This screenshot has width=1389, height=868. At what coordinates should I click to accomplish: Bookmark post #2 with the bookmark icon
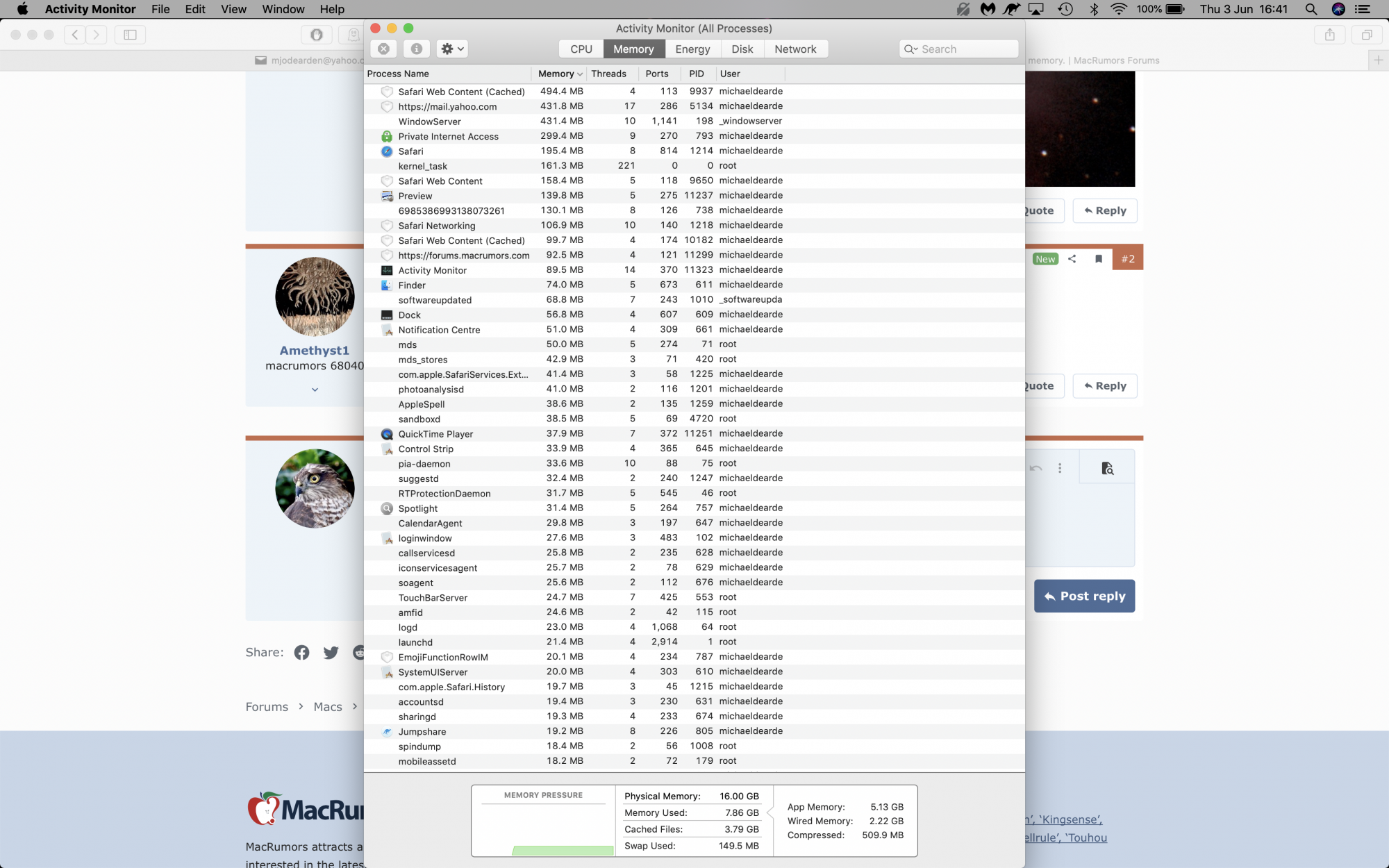coord(1099,259)
